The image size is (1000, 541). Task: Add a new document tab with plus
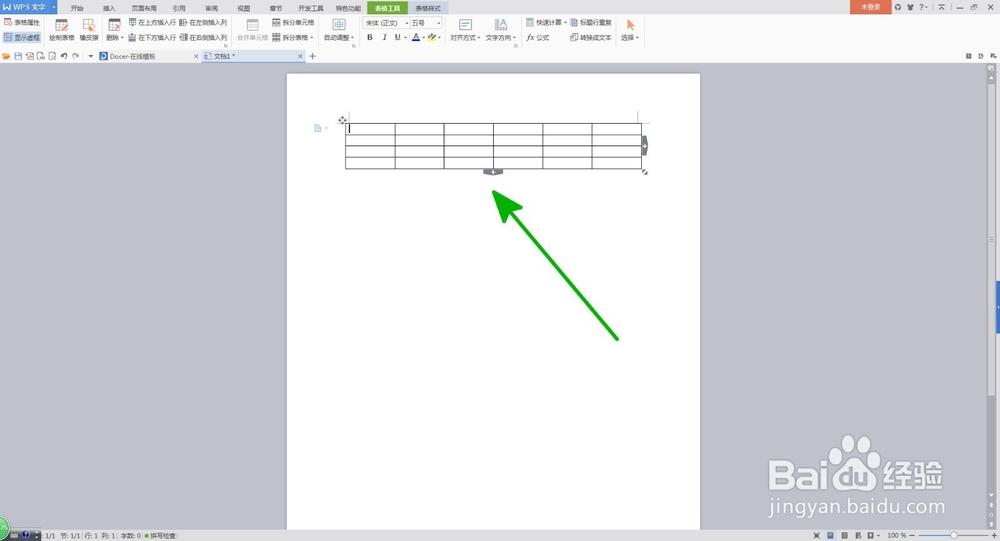[x=312, y=56]
